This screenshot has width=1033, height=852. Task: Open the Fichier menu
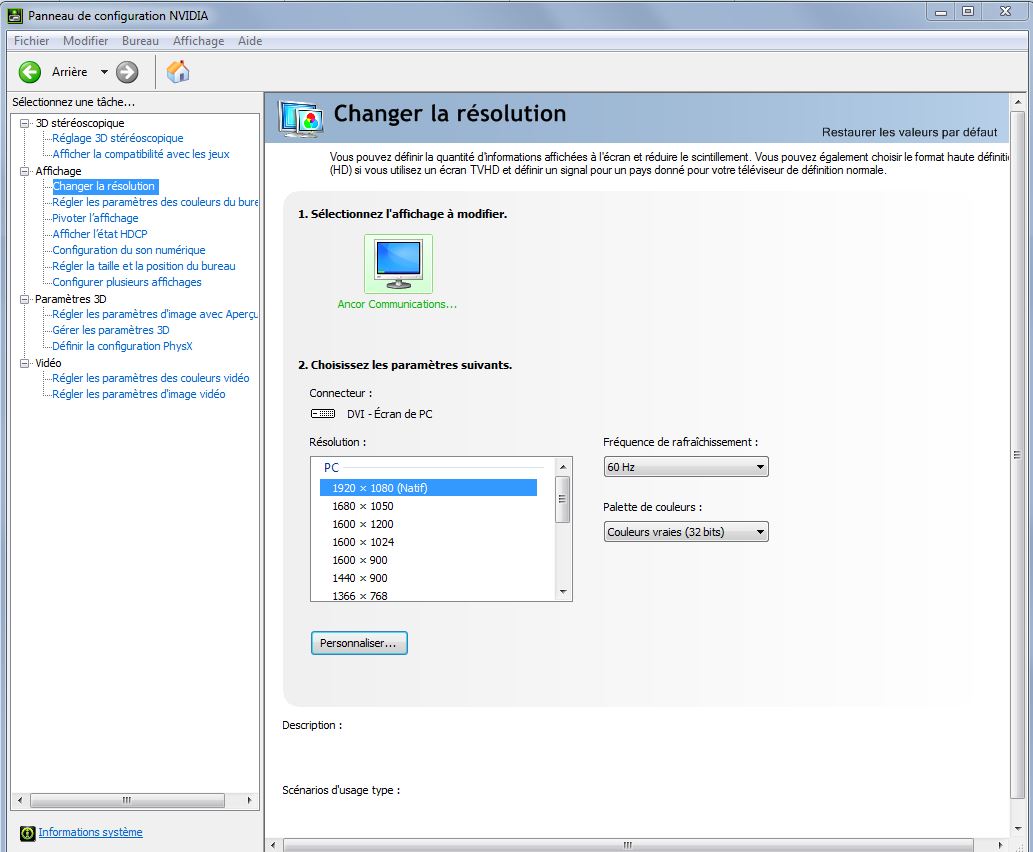(31, 41)
